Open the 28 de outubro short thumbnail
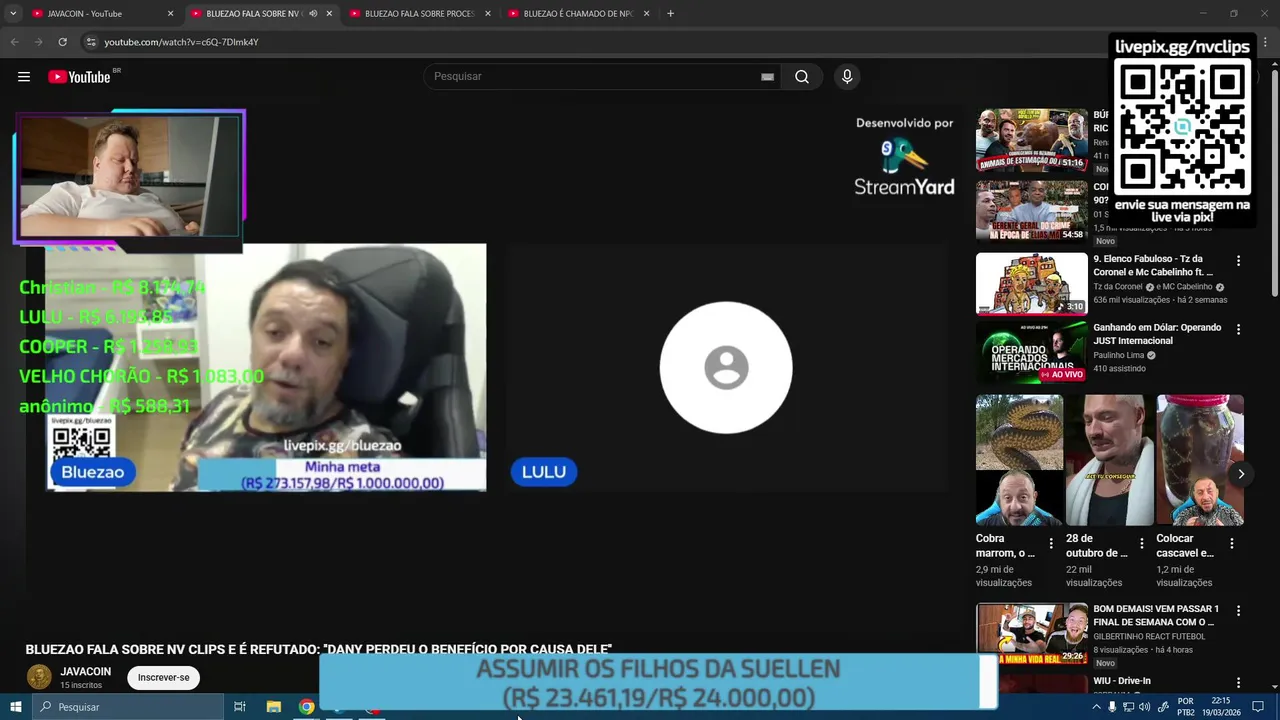Viewport: 1280px width, 720px height. 1109,460
